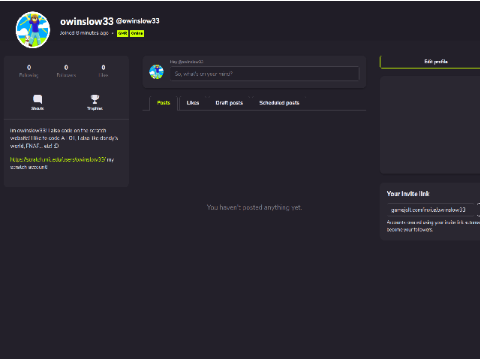Click the bio text mentioning dandy's world
The height and width of the screenshot is (360, 480).
point(64,138)
